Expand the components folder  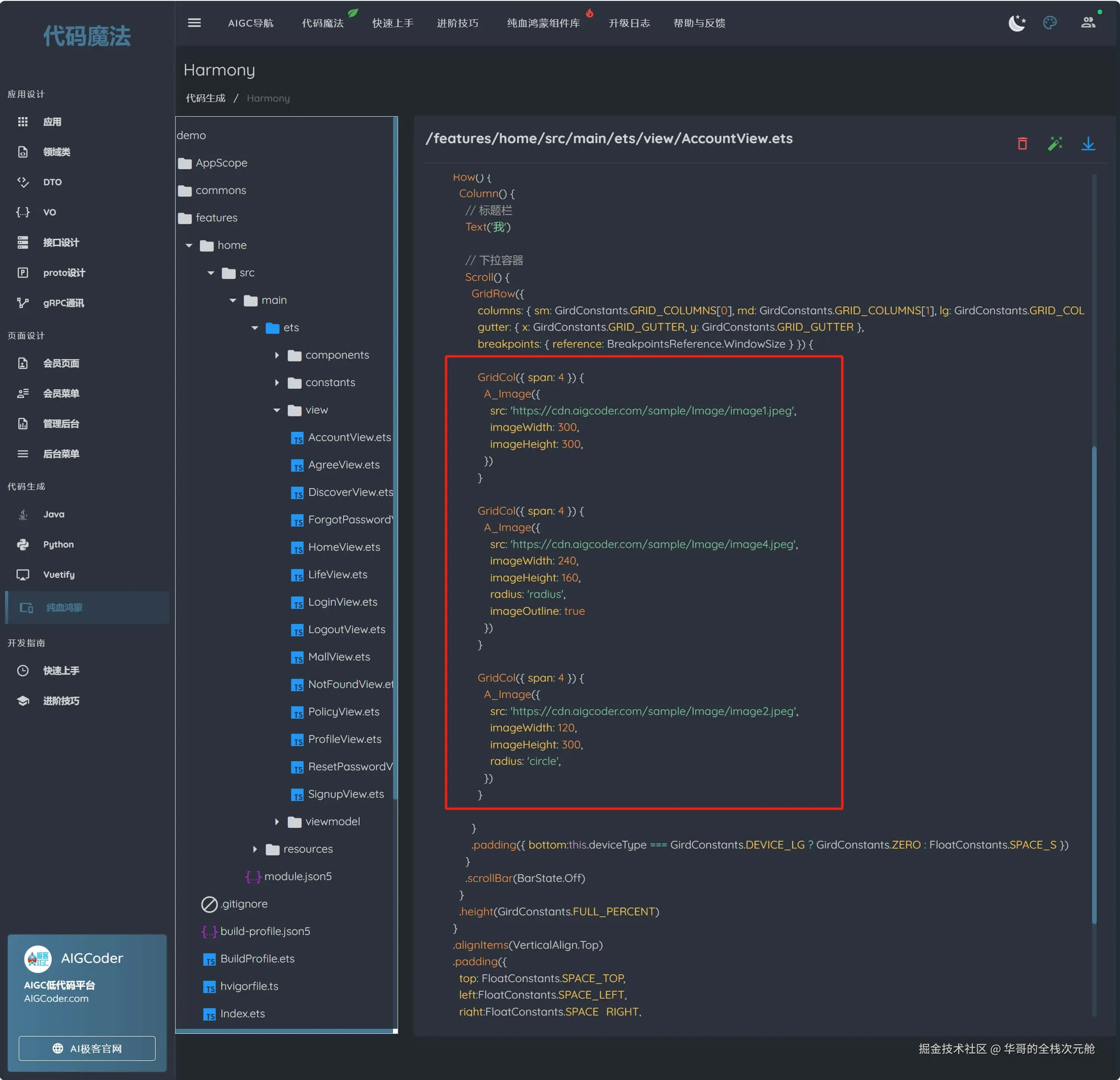tap(277, 355)
